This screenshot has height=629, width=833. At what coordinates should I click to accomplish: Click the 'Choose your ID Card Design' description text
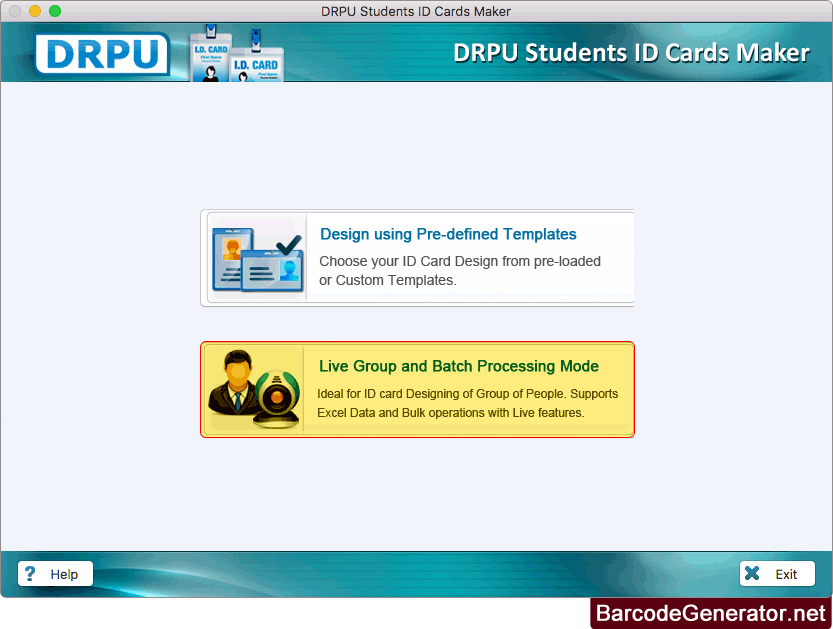click(460, 270)
